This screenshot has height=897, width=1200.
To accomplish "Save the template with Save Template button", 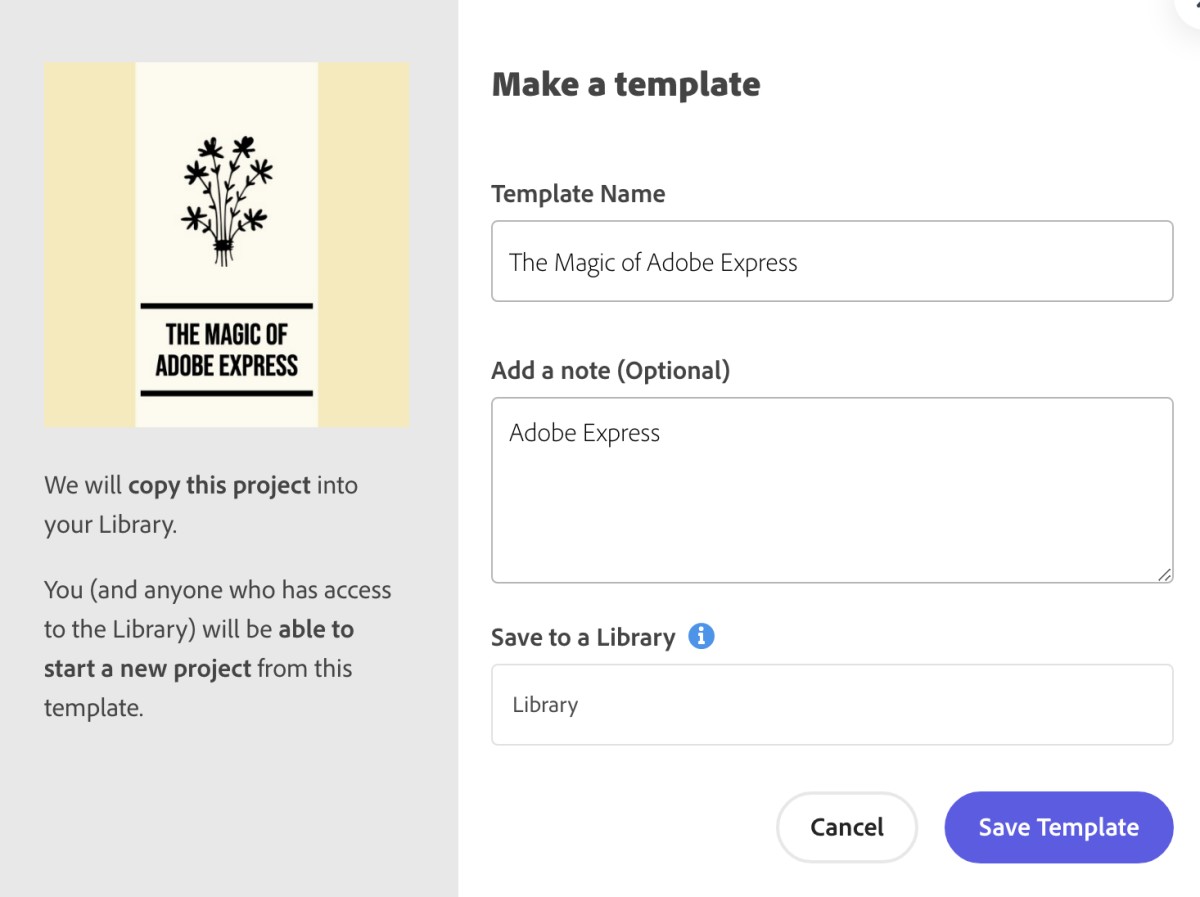I will (1058, 827).
